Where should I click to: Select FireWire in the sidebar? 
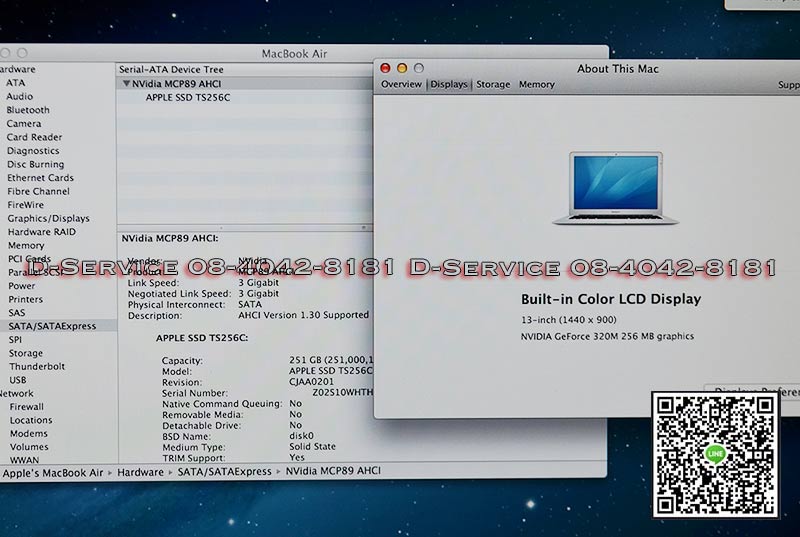click(26, 205)
